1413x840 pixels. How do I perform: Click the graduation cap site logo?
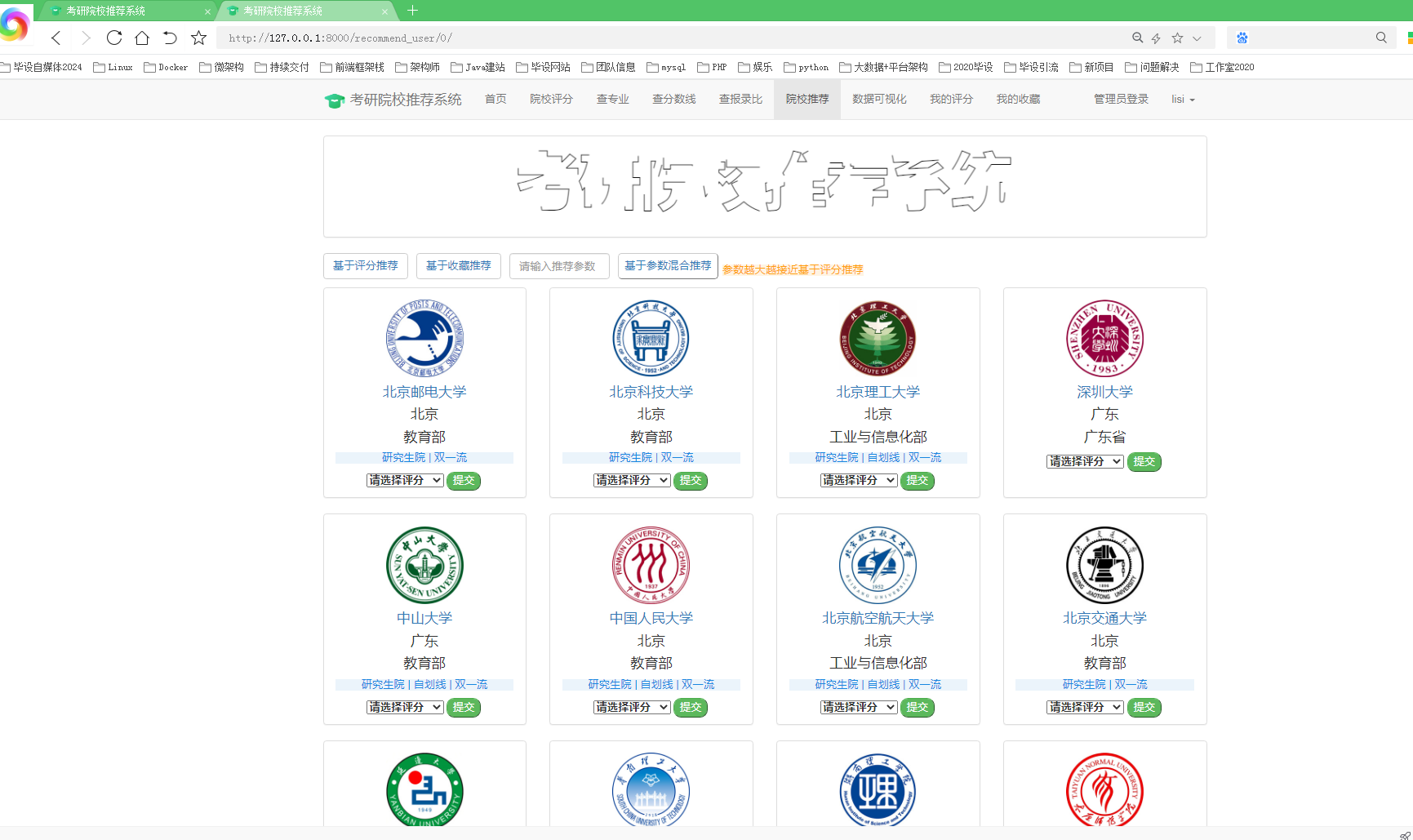tap(335, 100)
